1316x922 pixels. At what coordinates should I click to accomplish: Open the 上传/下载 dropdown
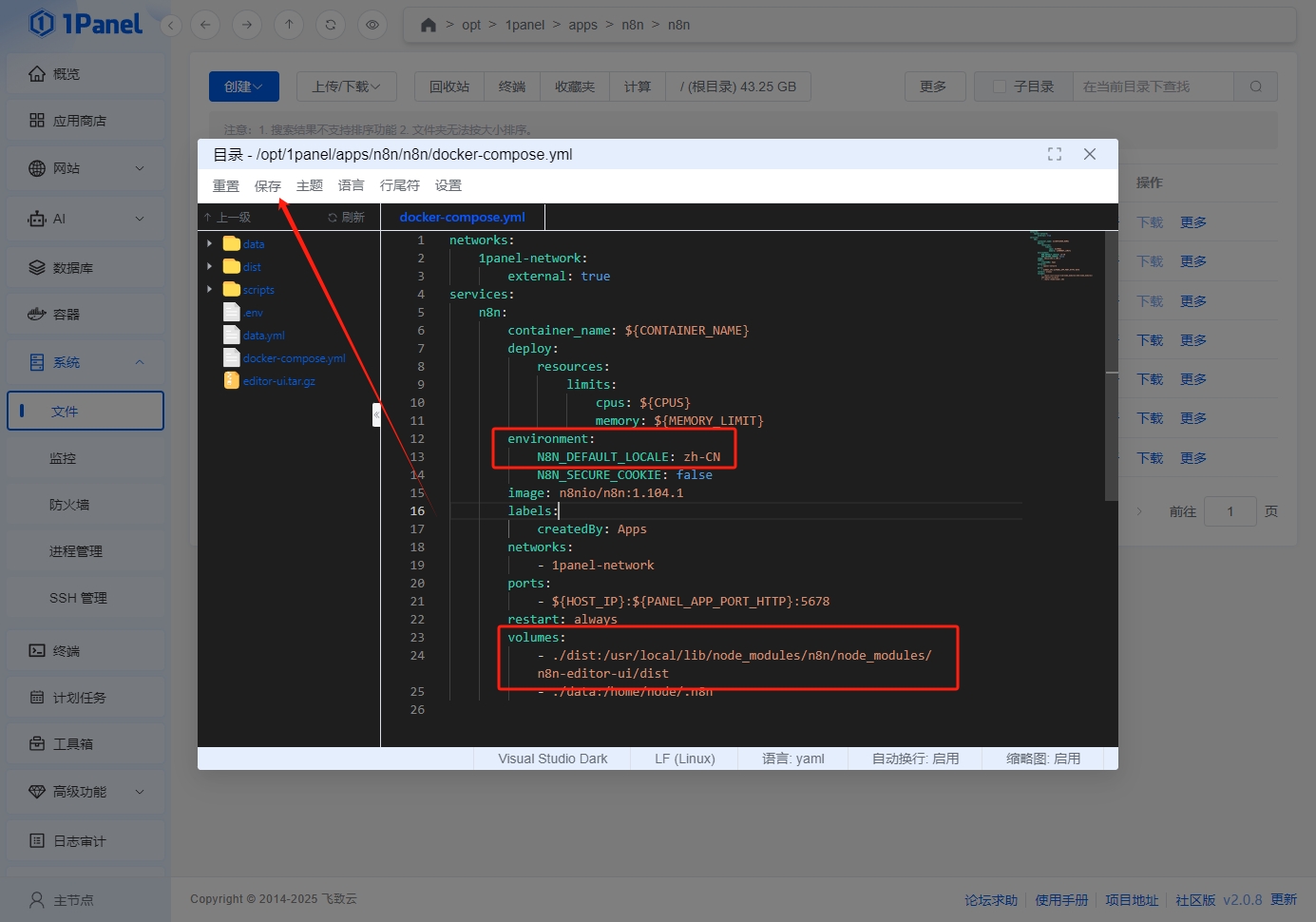tap(347, 86)
